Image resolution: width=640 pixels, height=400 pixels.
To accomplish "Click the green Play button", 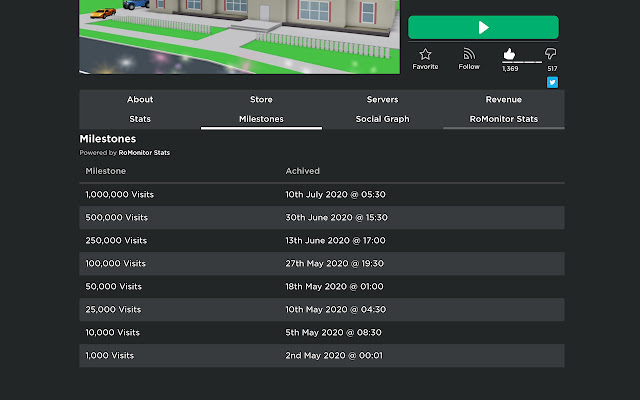I will (x=483, y=27).
